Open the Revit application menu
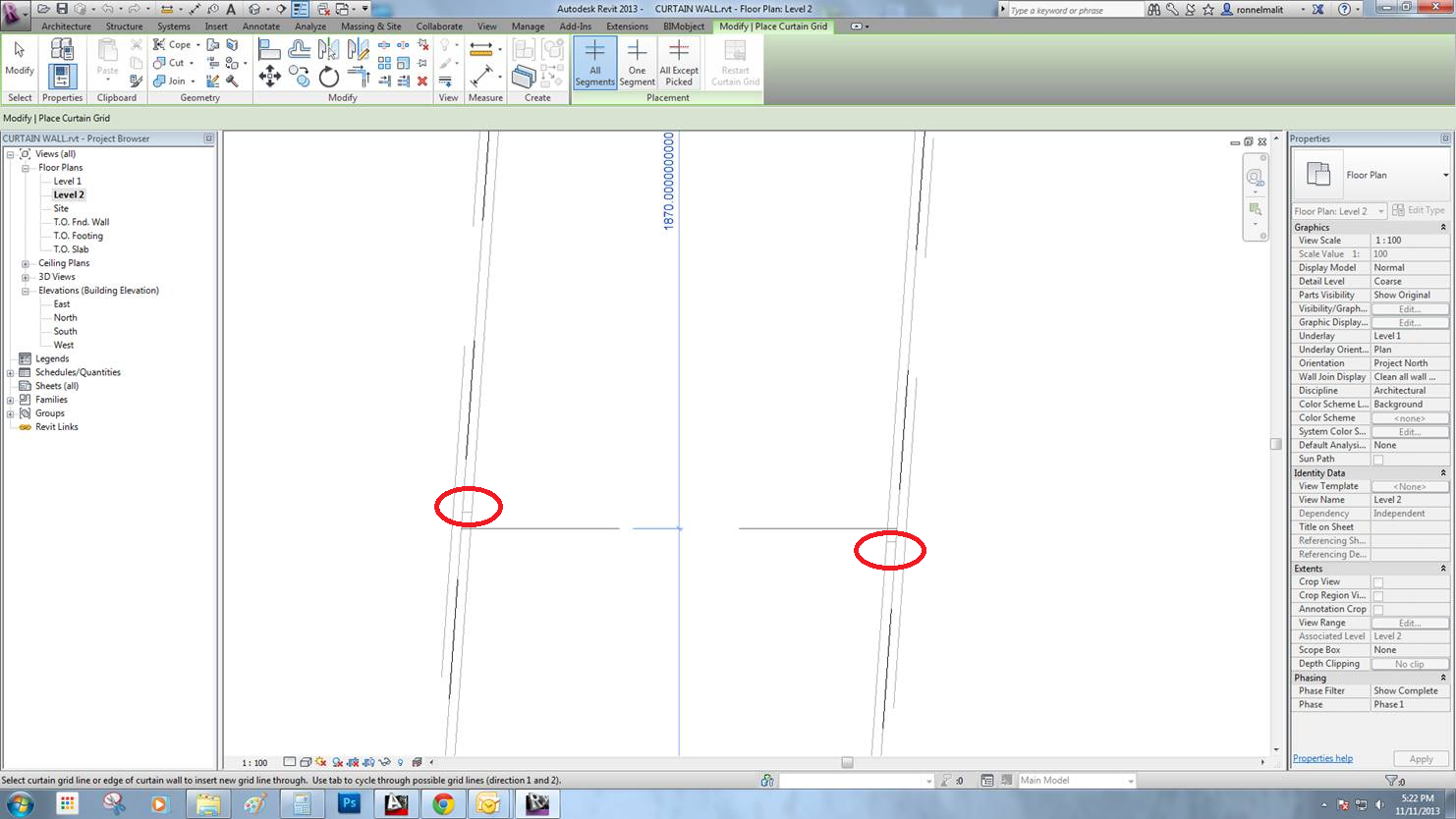This screenshot has height=819, width=1456. pos(16,16)
